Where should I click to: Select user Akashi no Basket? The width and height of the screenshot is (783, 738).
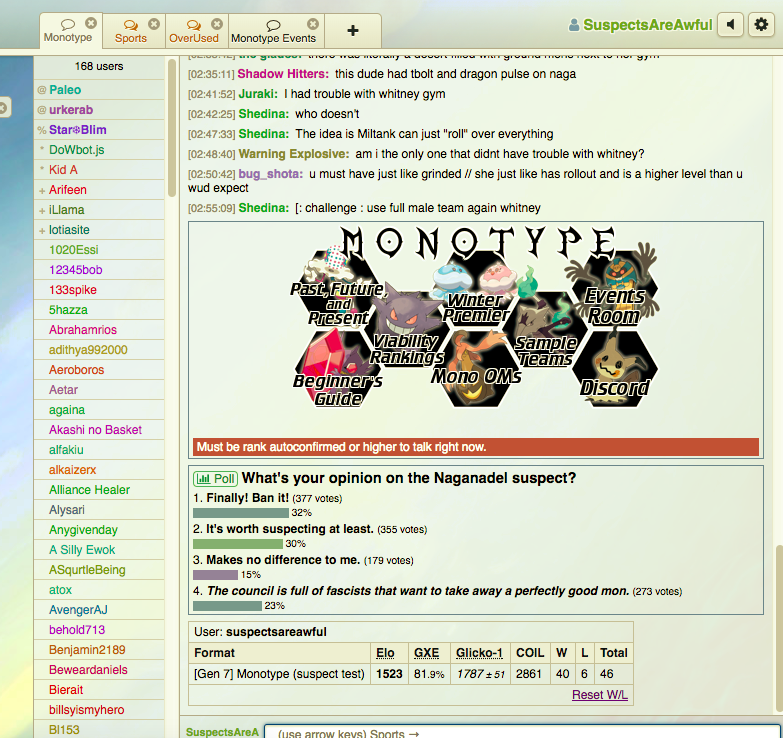click(99, 429)
